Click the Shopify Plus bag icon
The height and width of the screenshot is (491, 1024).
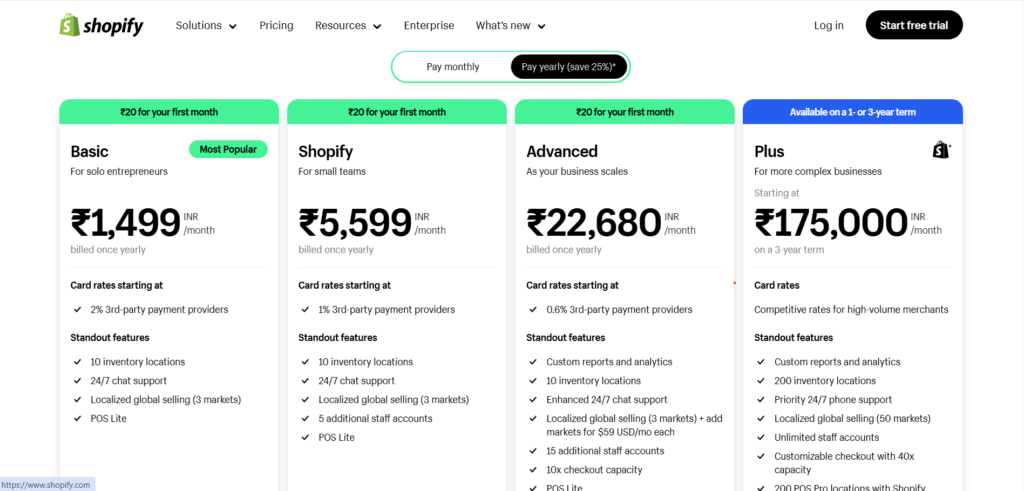click(941, 151)
